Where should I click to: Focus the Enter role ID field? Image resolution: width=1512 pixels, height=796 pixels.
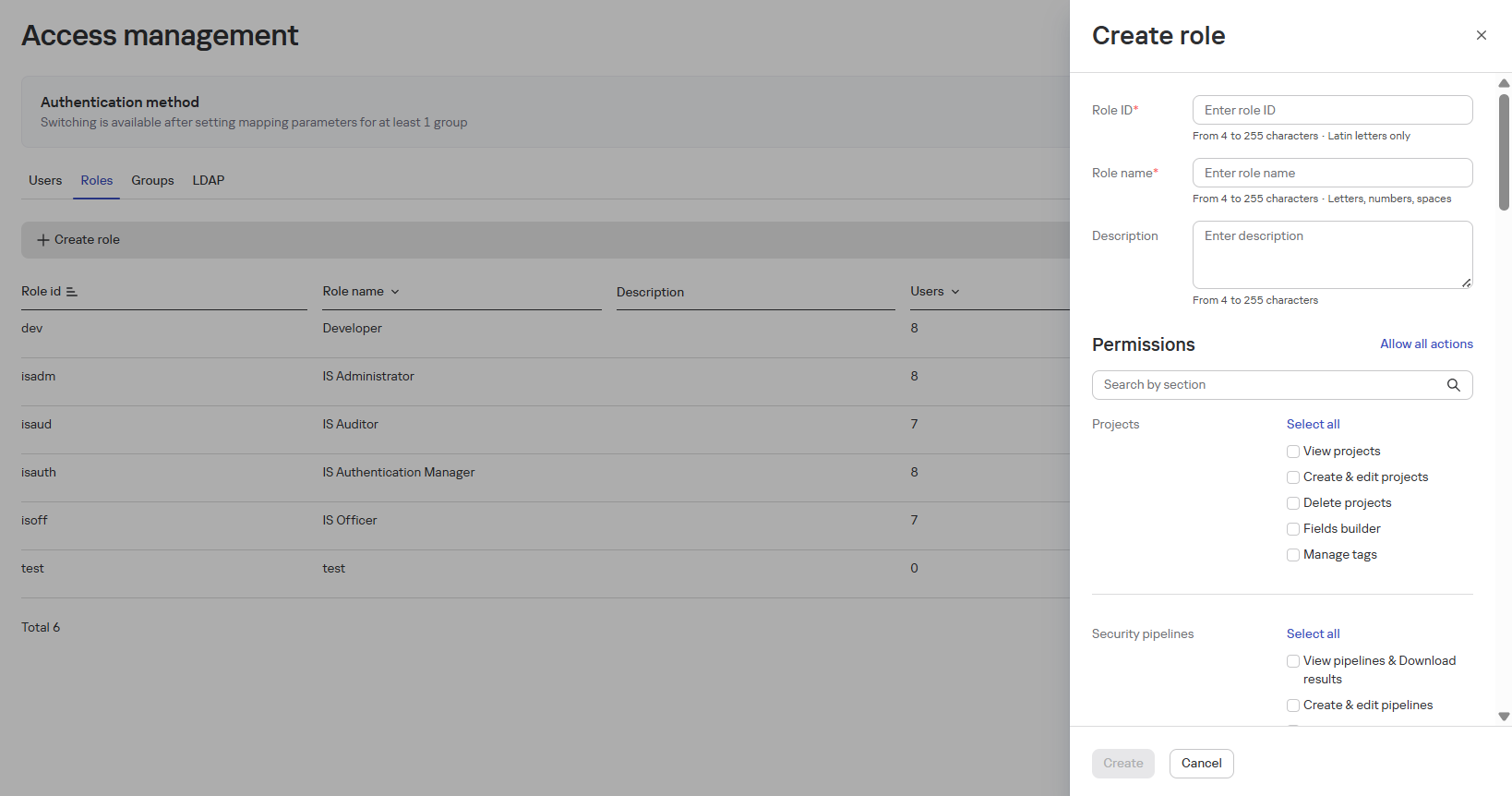[x=1332, y=110]
